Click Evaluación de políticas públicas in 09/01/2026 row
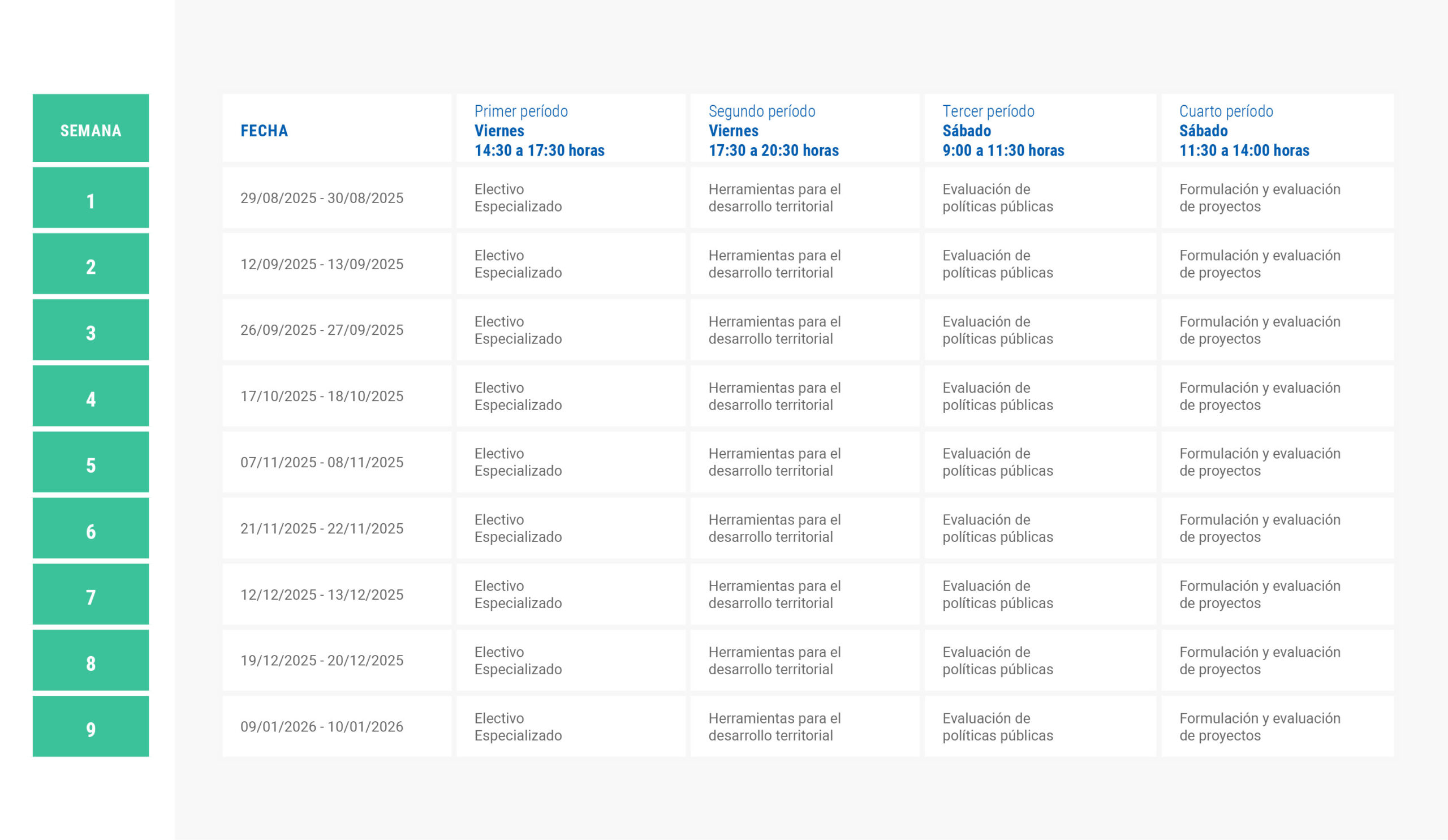Viewport: 1448px width, 840px height. [x=1040, y=726]
